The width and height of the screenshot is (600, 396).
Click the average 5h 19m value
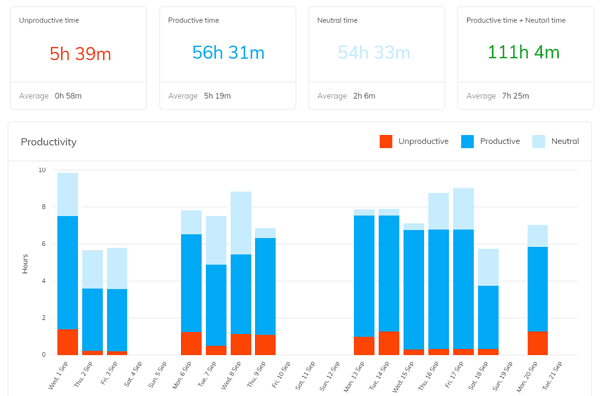[217, 96]
